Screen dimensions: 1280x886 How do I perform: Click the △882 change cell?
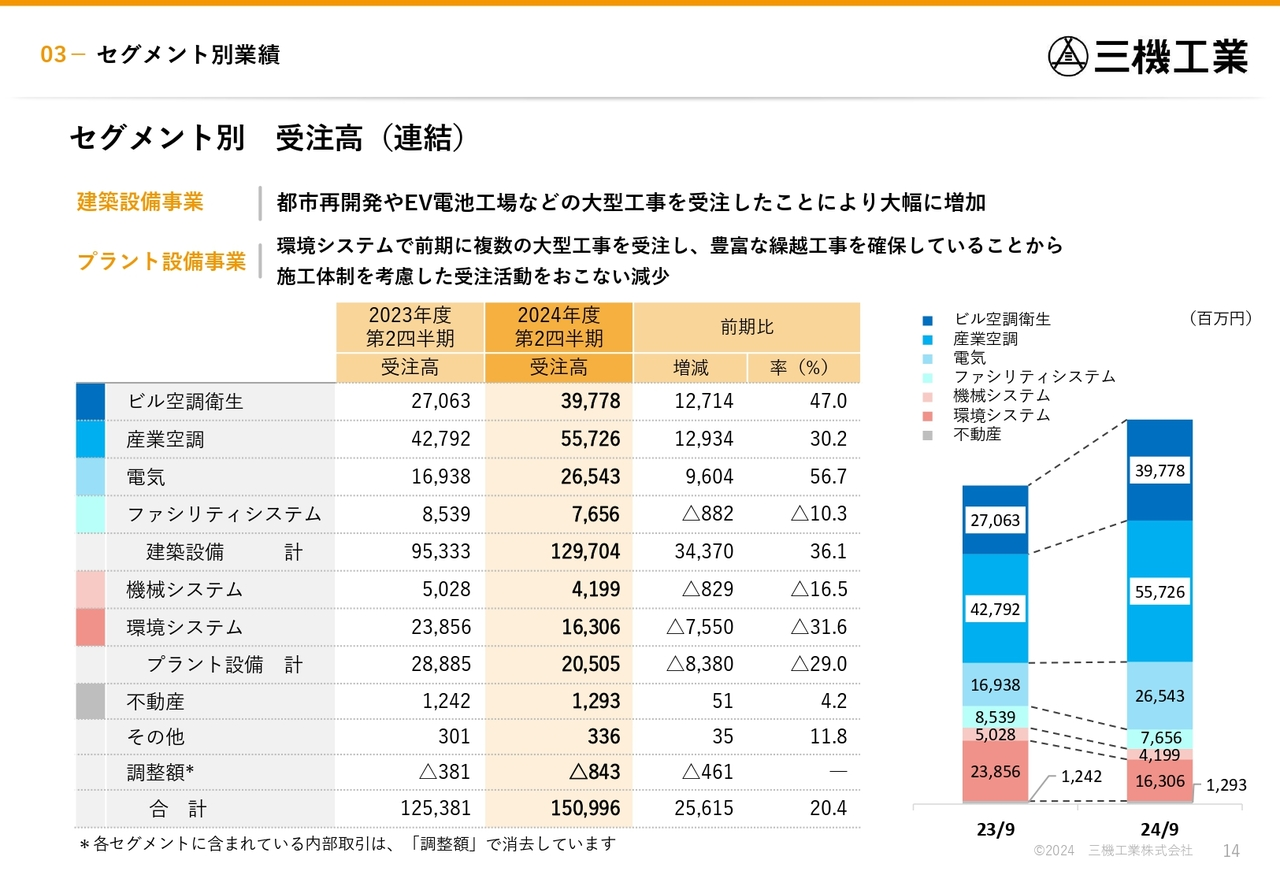(x=707, y=514)
